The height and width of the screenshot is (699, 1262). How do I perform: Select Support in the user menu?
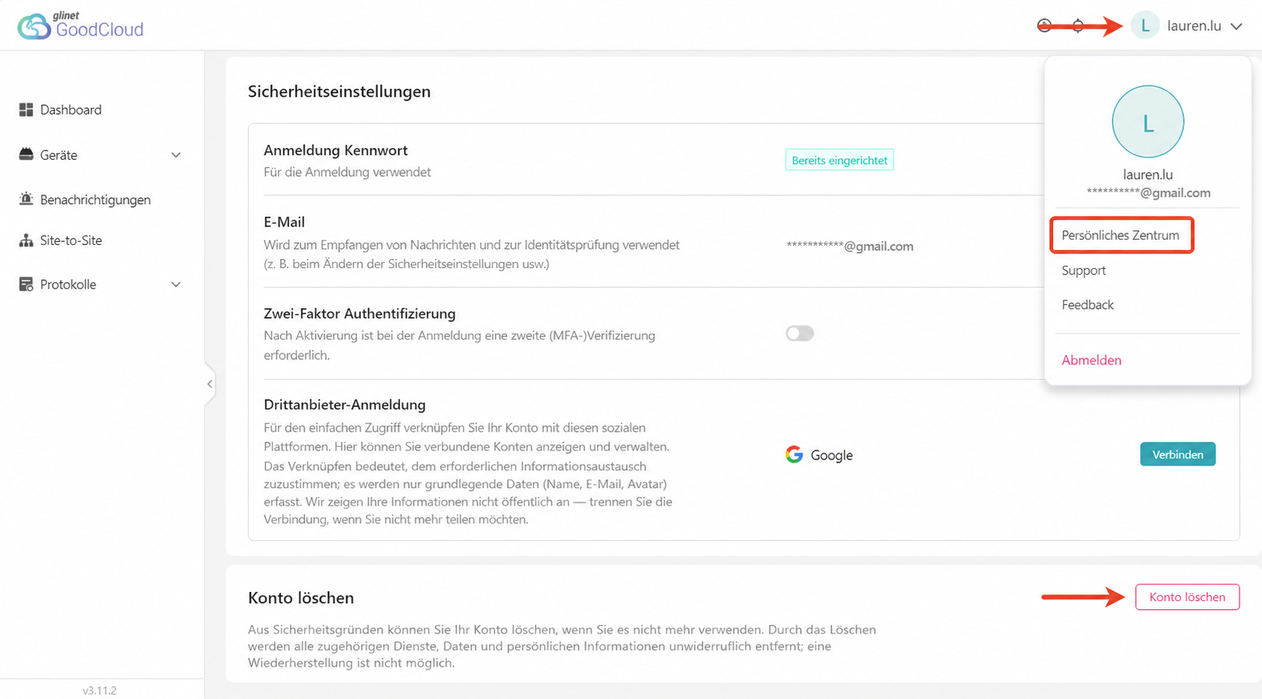[x=1084, y=271]
